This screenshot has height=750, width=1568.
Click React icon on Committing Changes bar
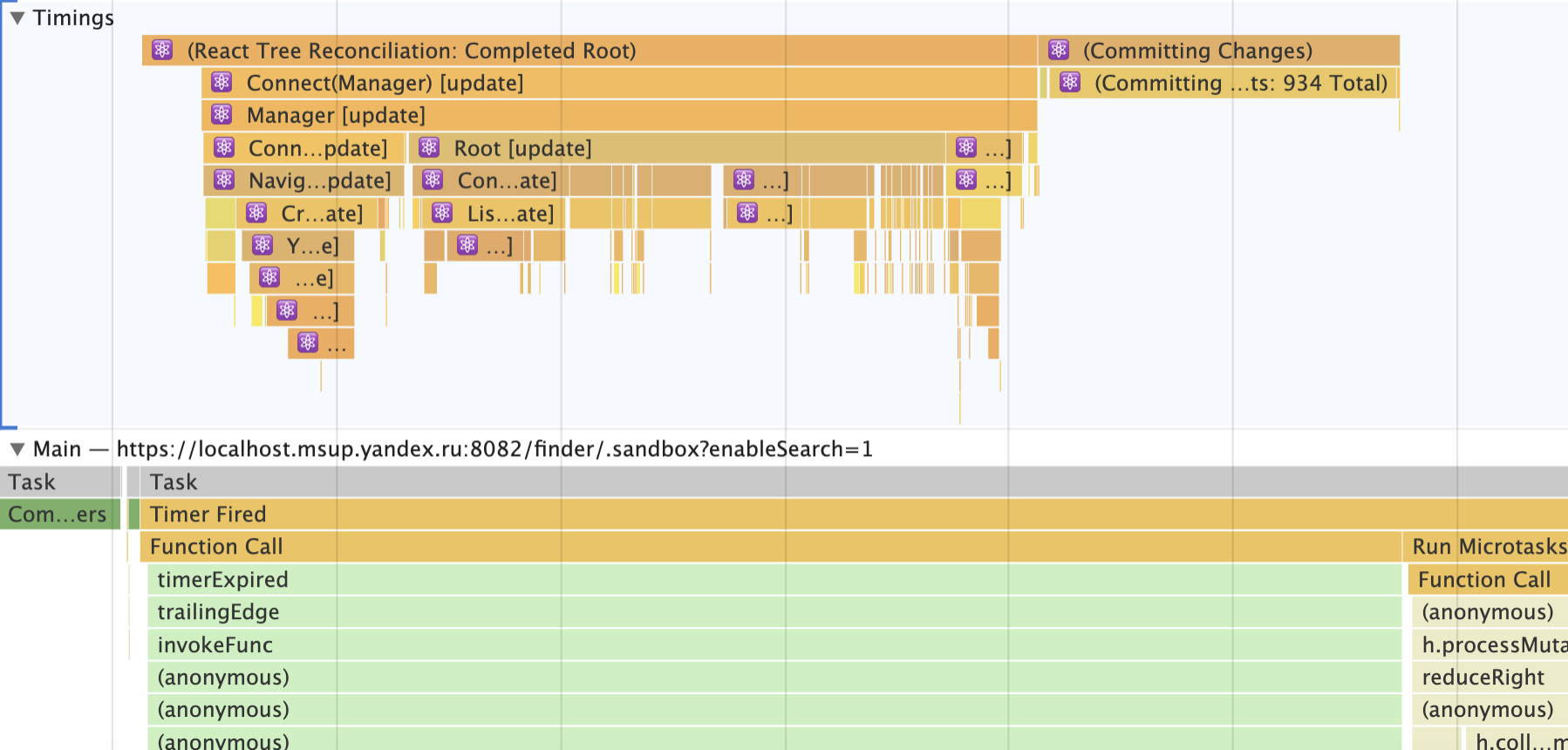pos(1059,50)
